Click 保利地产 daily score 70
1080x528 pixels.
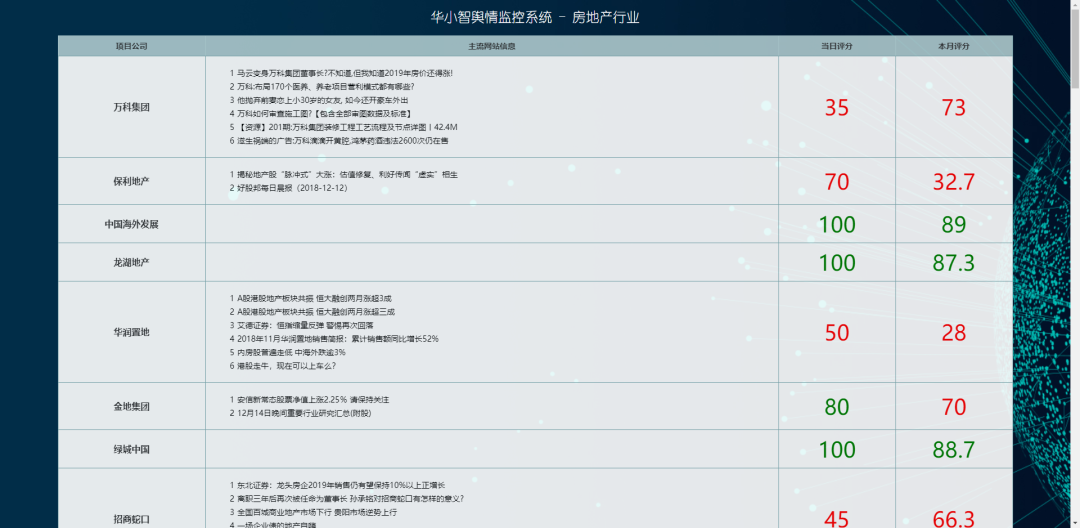(x=837, y=182)
